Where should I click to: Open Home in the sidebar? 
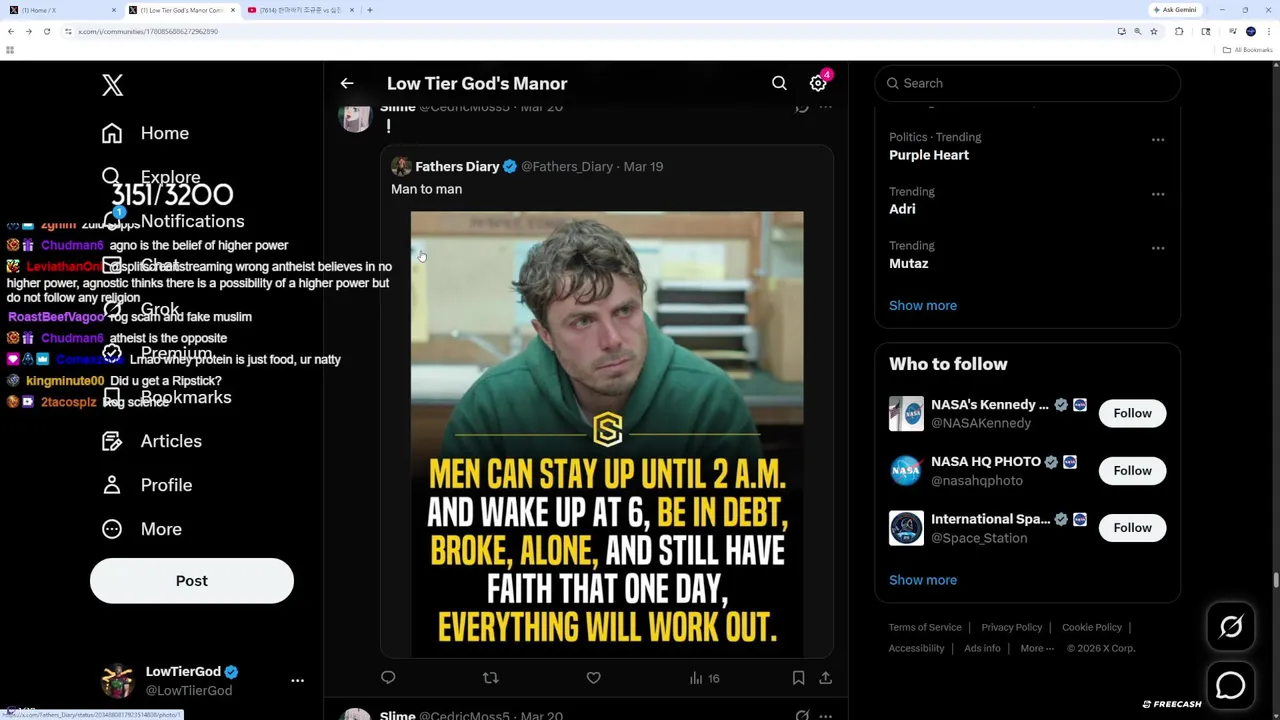click(x=145, y=133)
